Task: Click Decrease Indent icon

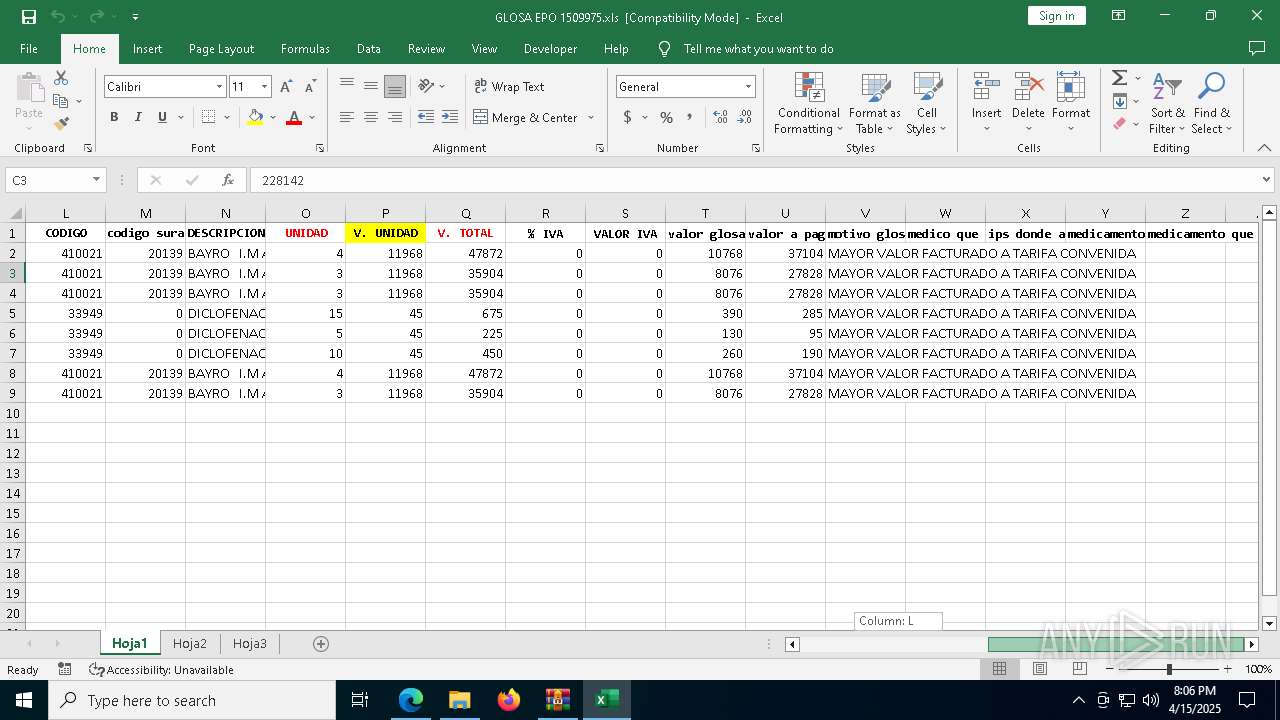Action: [x=426, y=117]
